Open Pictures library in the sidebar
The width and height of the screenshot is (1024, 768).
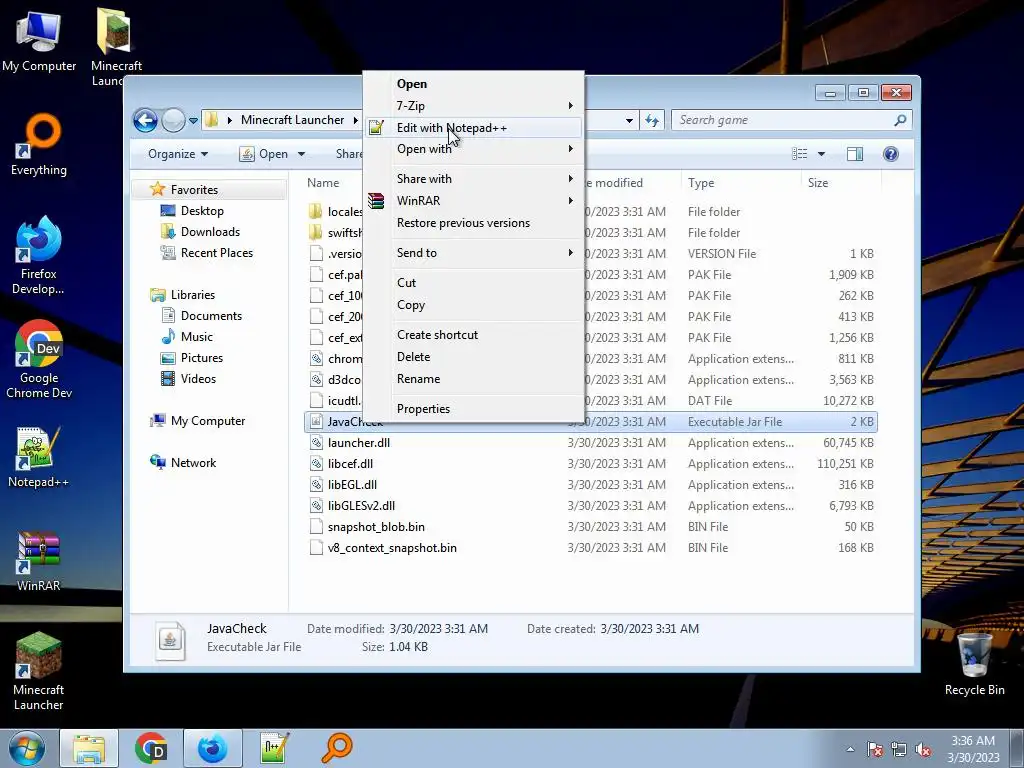(x=202, y=358)
